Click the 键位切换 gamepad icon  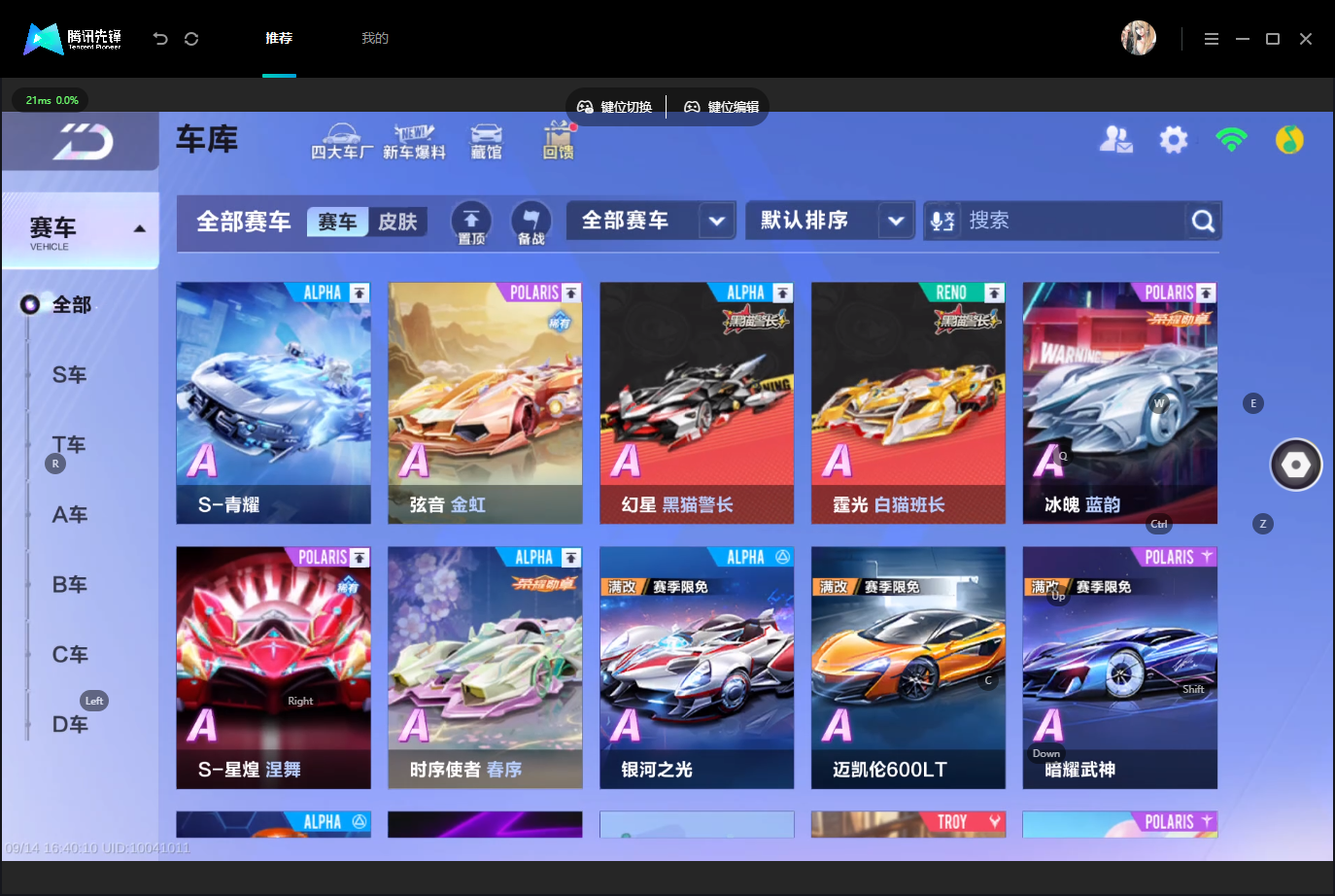pos(585,107)
